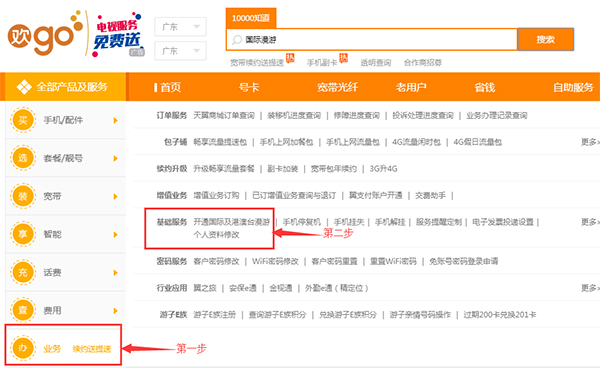Open 过期200卡兑换201卡 link
600x372 pixels.
click(500, 315)
